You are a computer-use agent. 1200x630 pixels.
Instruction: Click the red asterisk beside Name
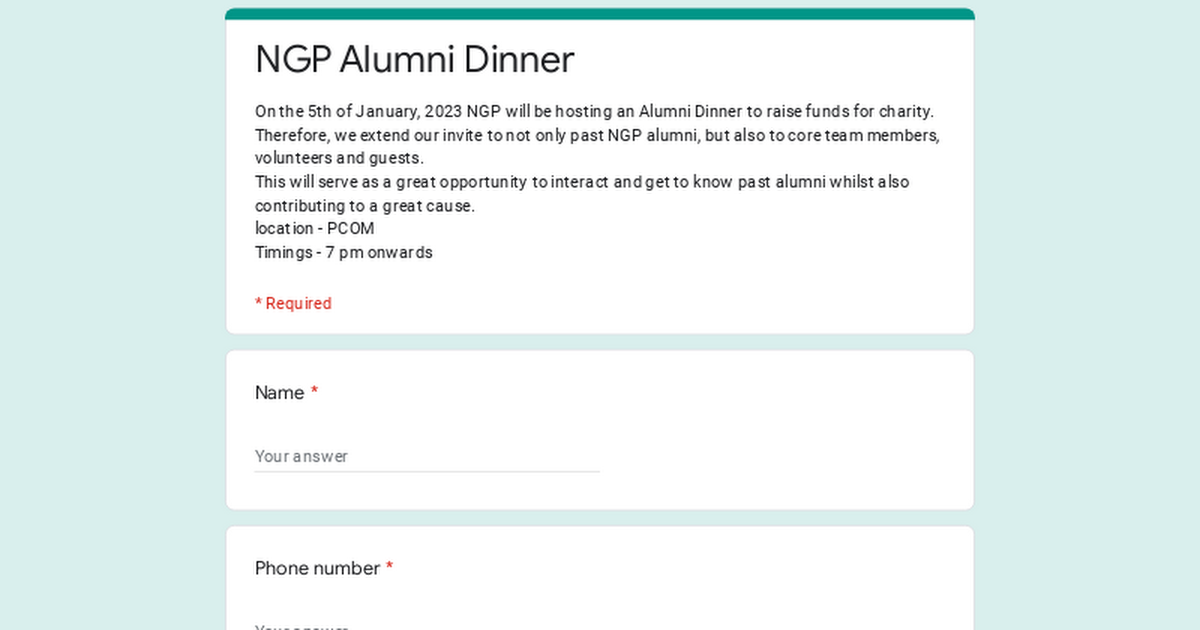(314, 393)
